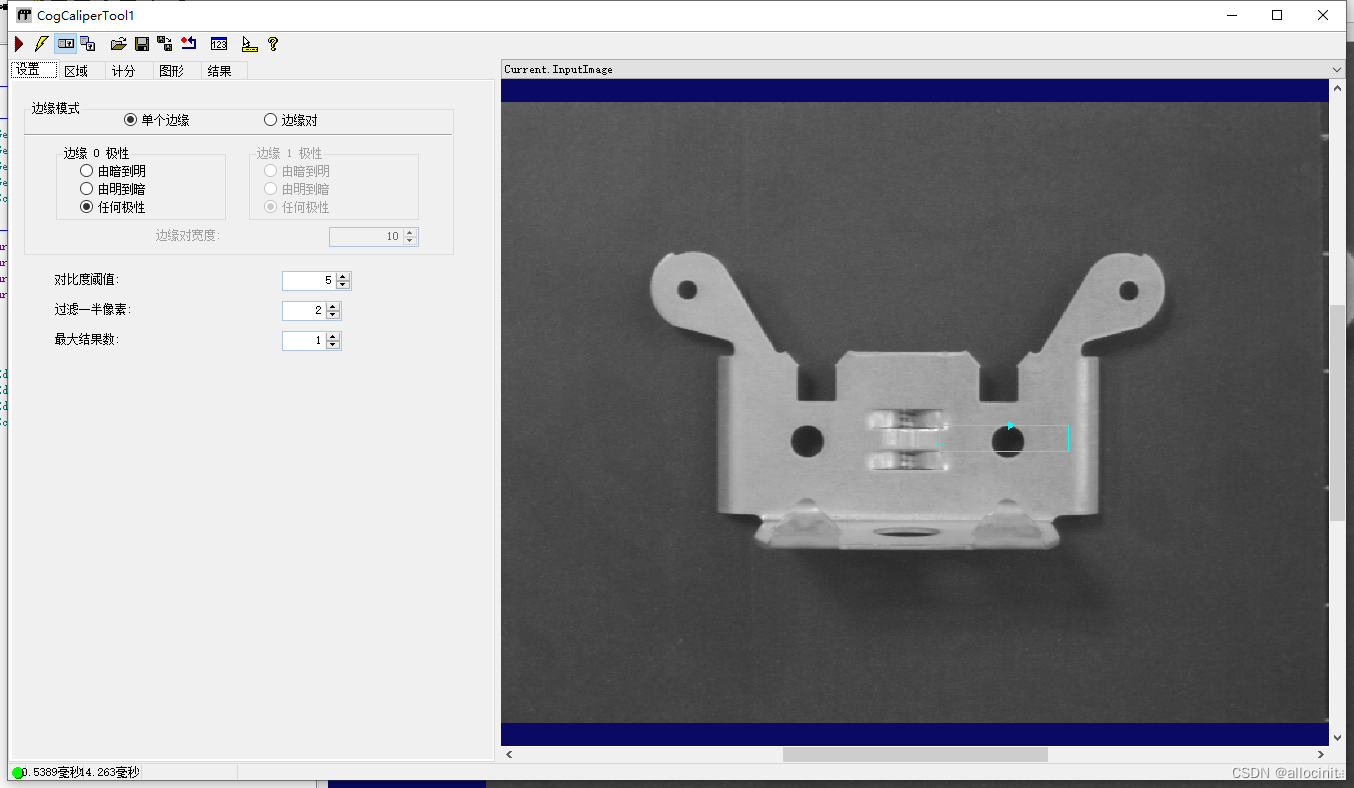Reset tool with red dot arrow icon

point(189,44)
